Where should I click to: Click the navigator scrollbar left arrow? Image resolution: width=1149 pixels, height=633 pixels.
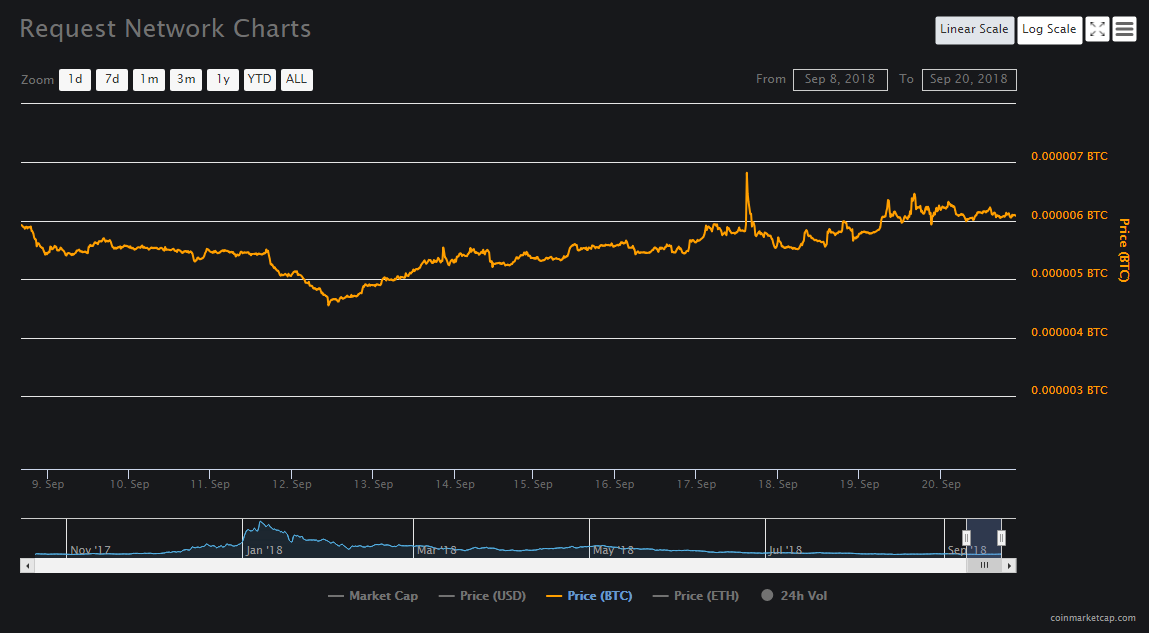click(27, 566)
